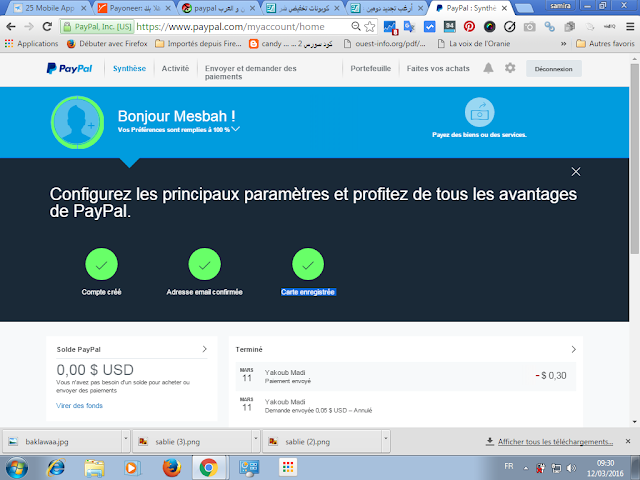The image size is (640, 480).
Task: Click the stock chart extension icon
Action: [x=390, y=27]
